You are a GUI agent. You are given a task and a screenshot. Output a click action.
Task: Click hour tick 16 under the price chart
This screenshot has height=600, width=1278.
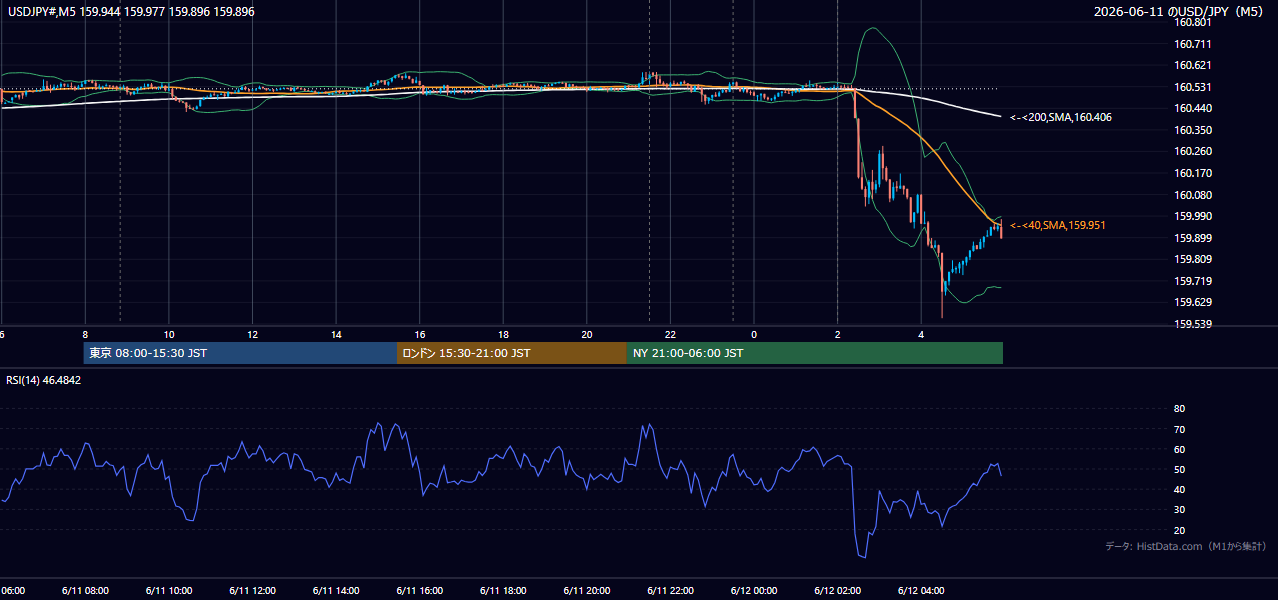coord(420,335)
